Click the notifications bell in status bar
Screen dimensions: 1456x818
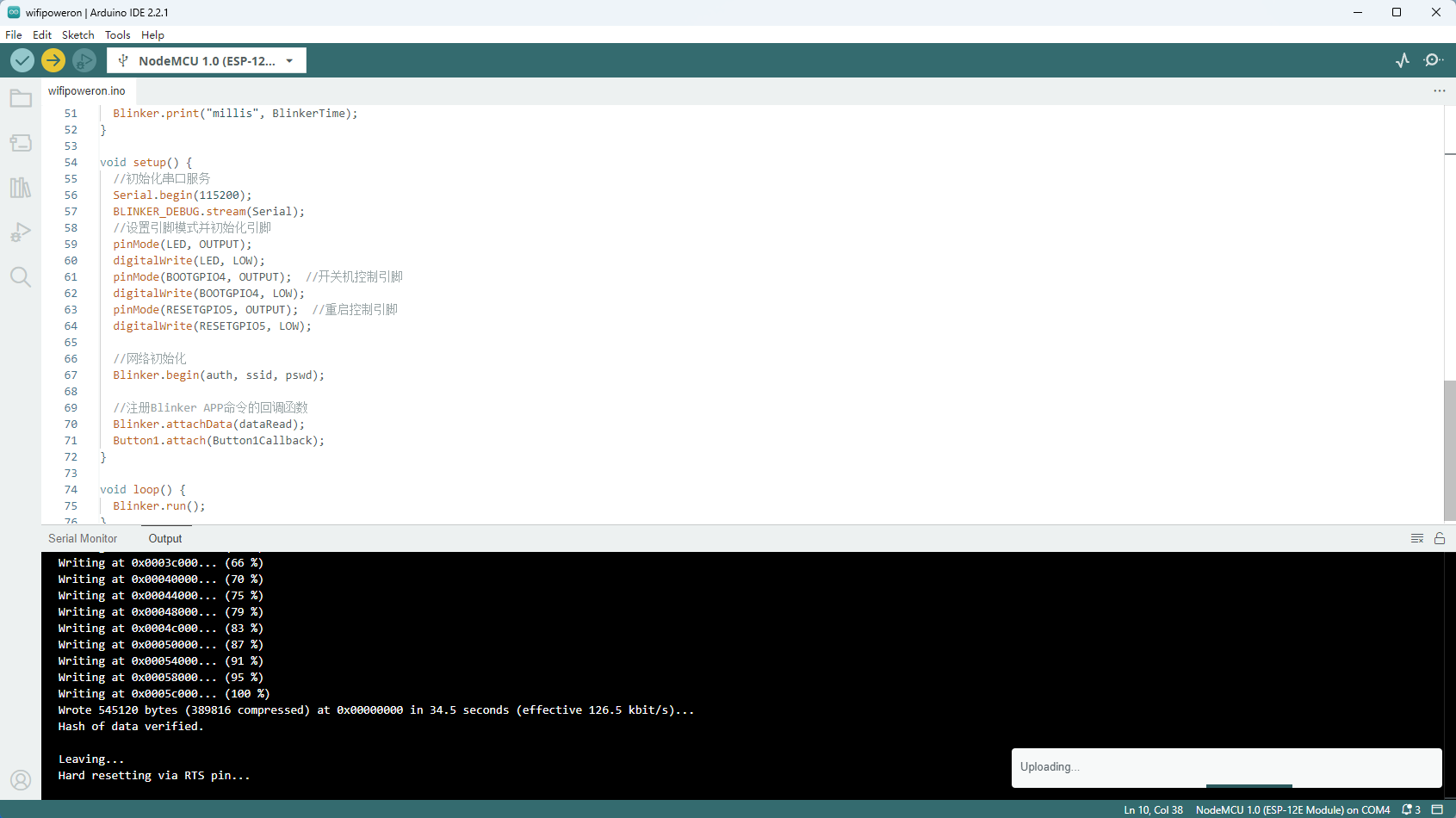(1410, 809)
